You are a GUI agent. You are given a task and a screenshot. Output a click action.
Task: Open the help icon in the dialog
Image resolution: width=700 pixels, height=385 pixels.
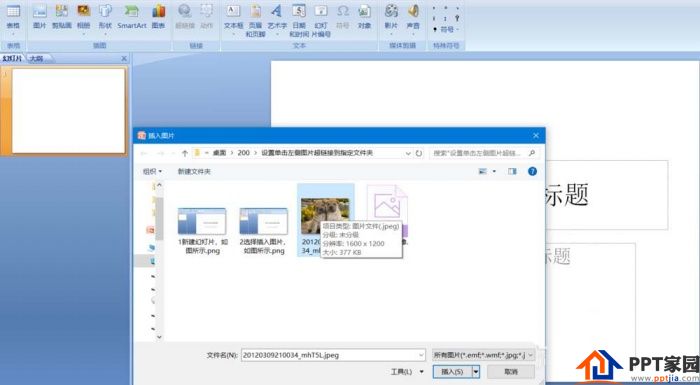(x=532, y=171)
